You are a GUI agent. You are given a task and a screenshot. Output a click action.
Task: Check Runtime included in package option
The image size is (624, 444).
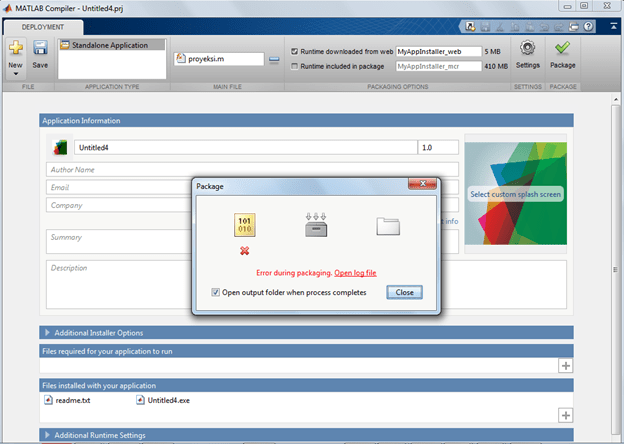click(293, 66)
